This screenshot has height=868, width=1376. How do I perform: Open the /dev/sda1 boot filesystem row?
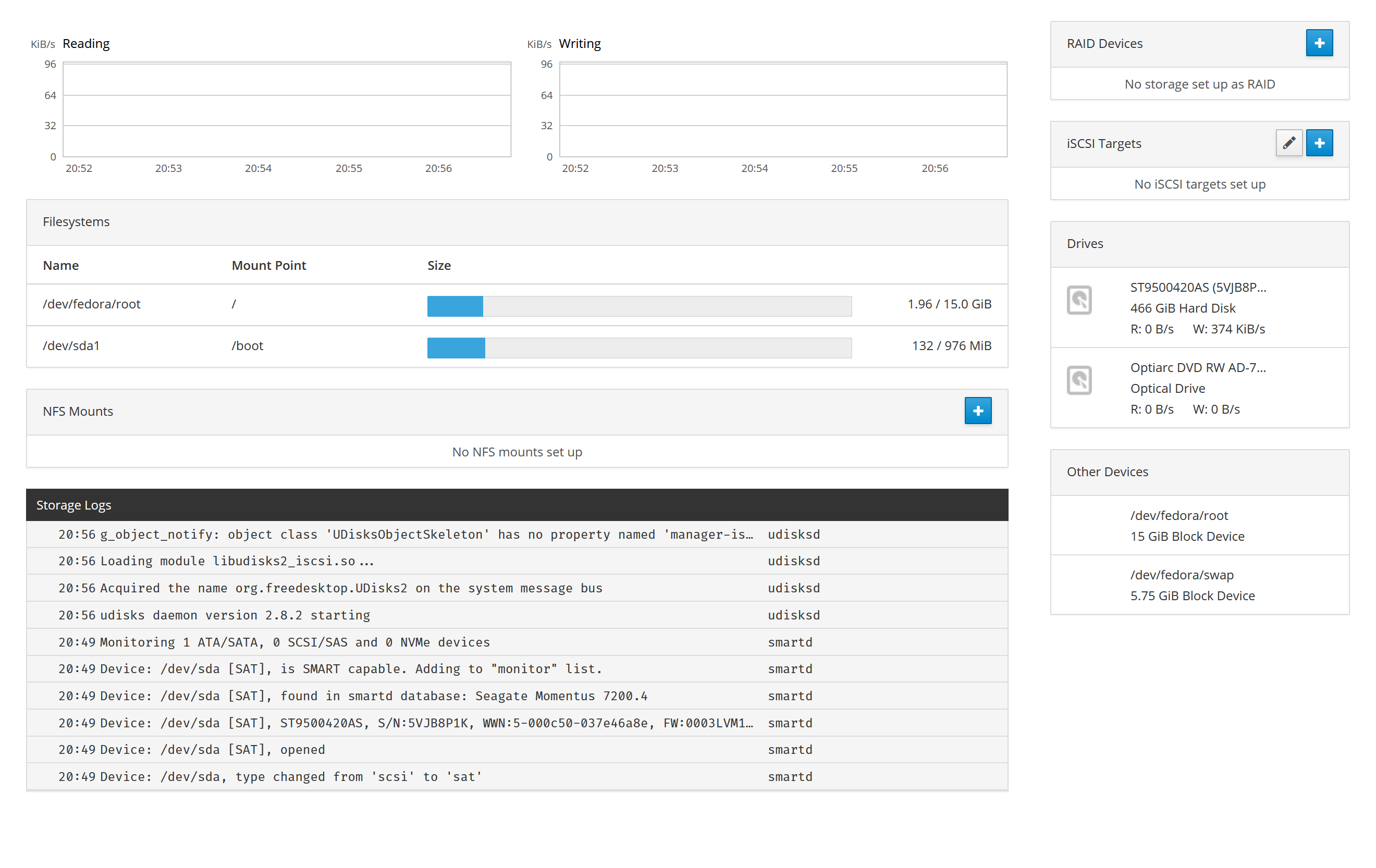[71, 345]
